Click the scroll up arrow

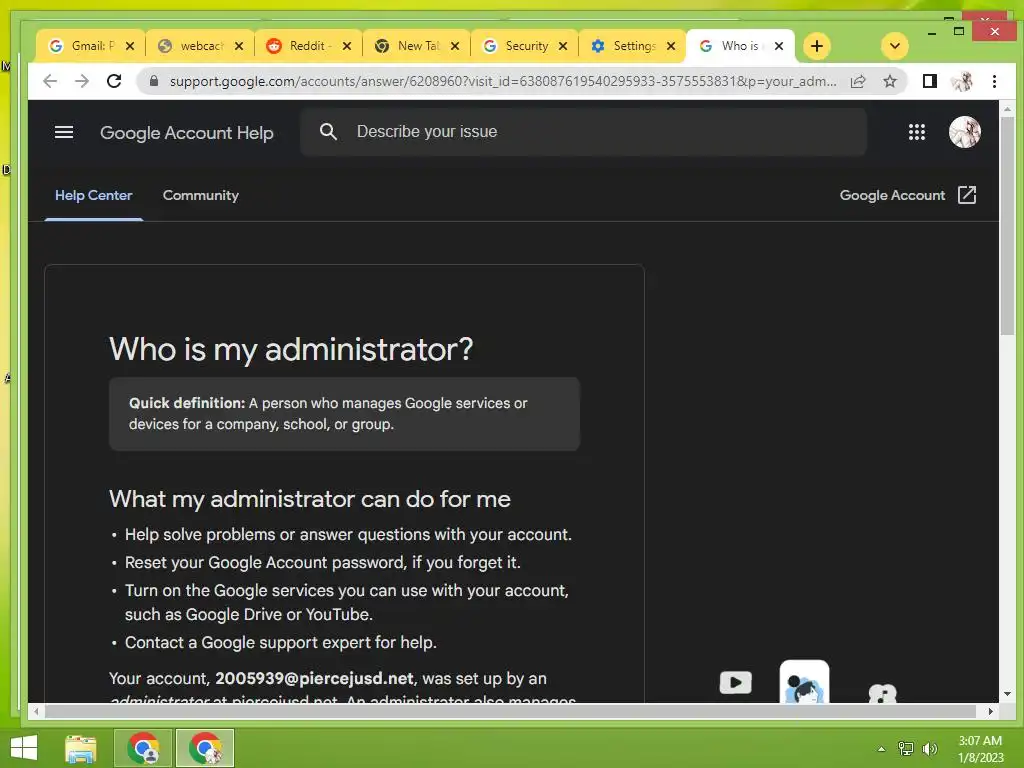[x=1007, y=108]
